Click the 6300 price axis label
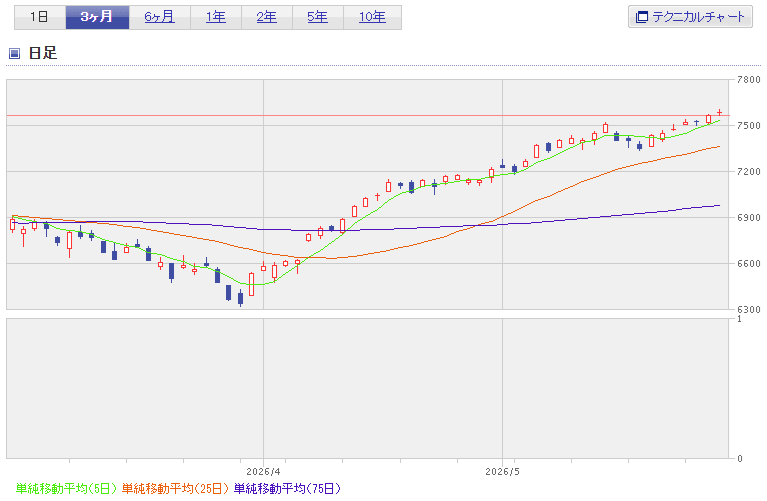 click(748, 310)
